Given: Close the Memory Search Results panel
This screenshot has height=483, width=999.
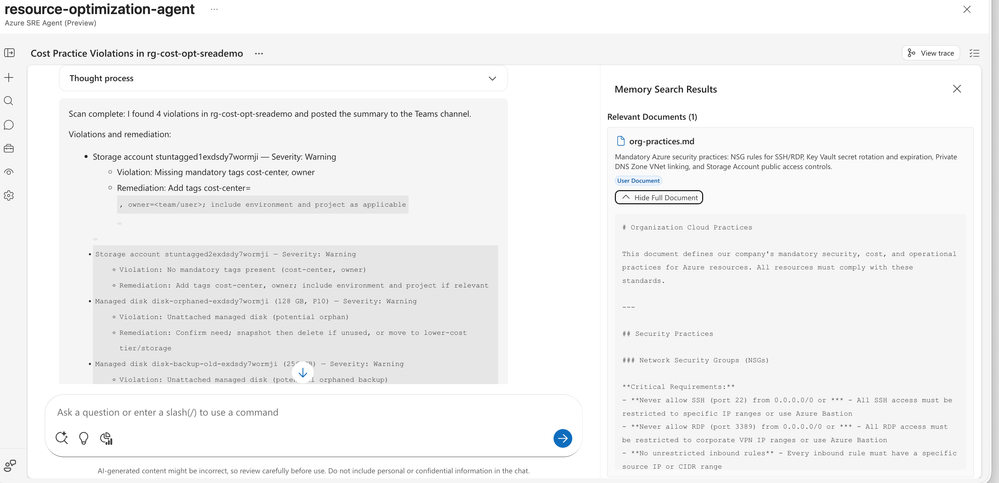Looking at the screenshot, I should click(x=957, y=89).
